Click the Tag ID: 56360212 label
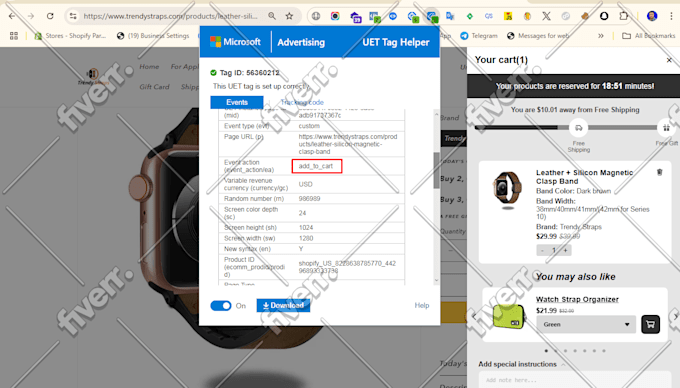 click(249, 72)
